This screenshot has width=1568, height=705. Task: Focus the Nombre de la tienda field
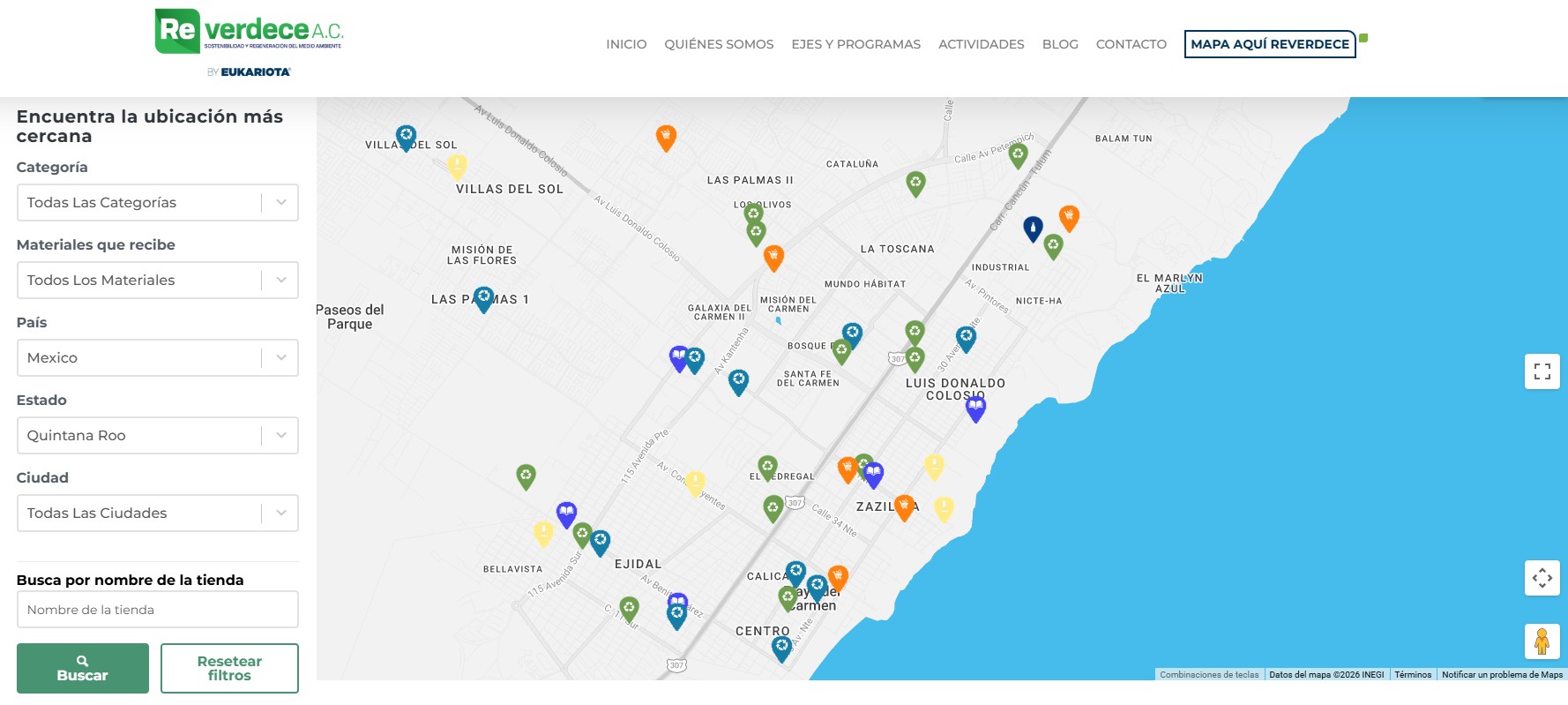click(x=157, y=610)
